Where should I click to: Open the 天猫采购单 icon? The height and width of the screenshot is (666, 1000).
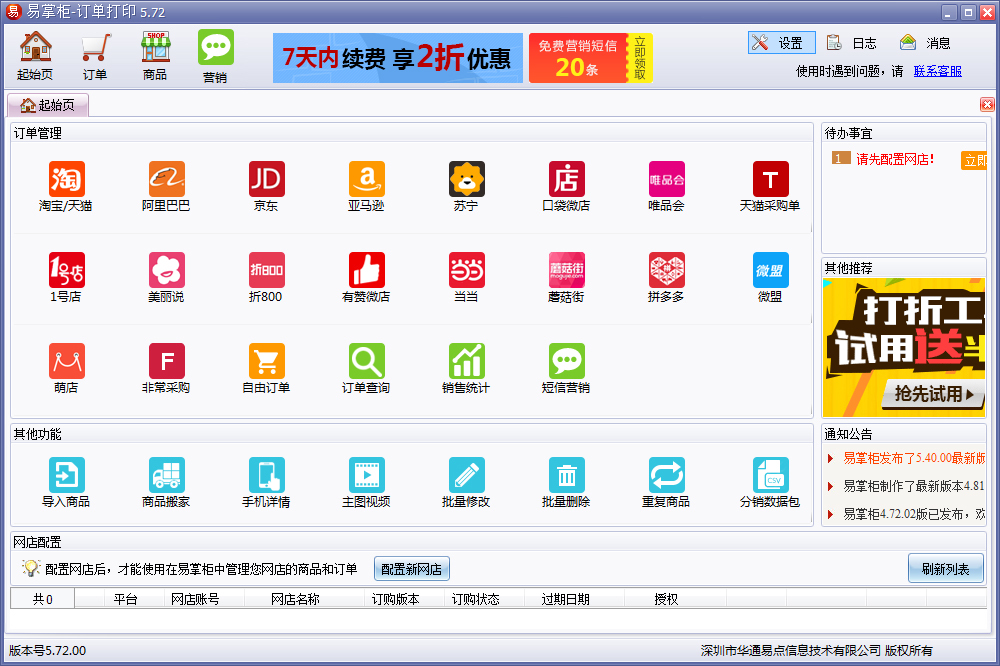(x=770, y=186)
